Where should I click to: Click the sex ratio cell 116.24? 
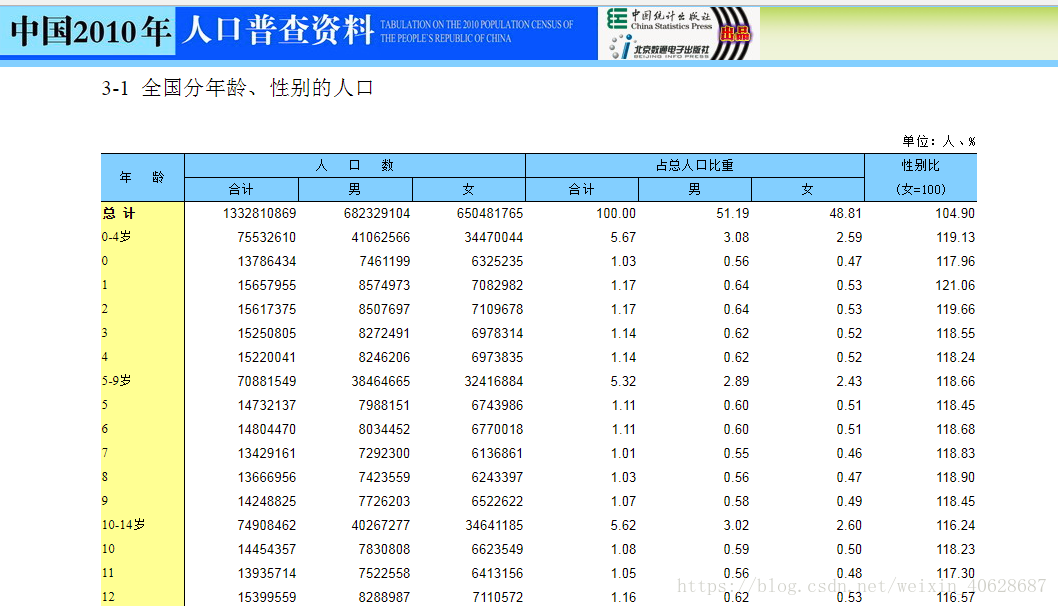coord(955,525)
